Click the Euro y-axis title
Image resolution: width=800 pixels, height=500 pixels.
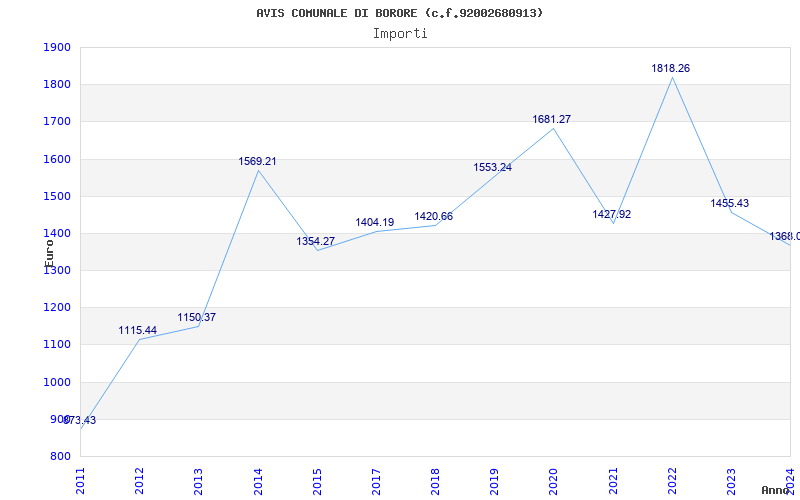tap(49, 254)
